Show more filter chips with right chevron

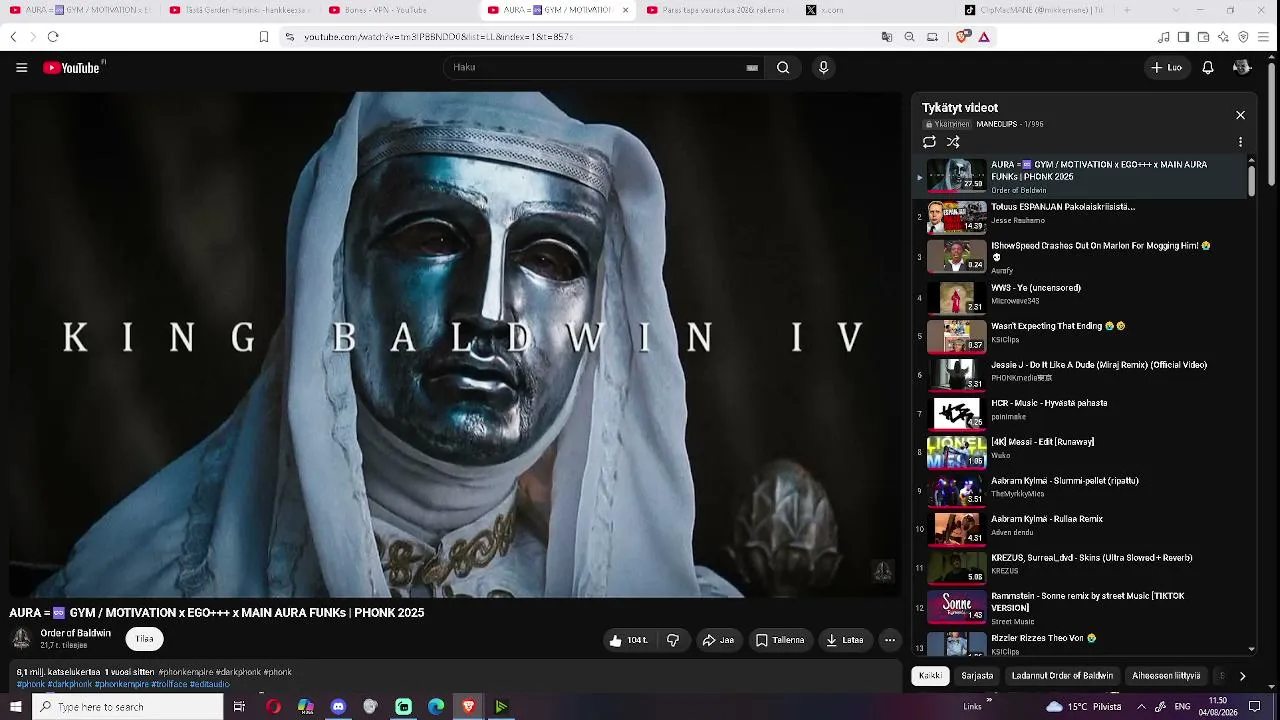(x=1242, y=676)
